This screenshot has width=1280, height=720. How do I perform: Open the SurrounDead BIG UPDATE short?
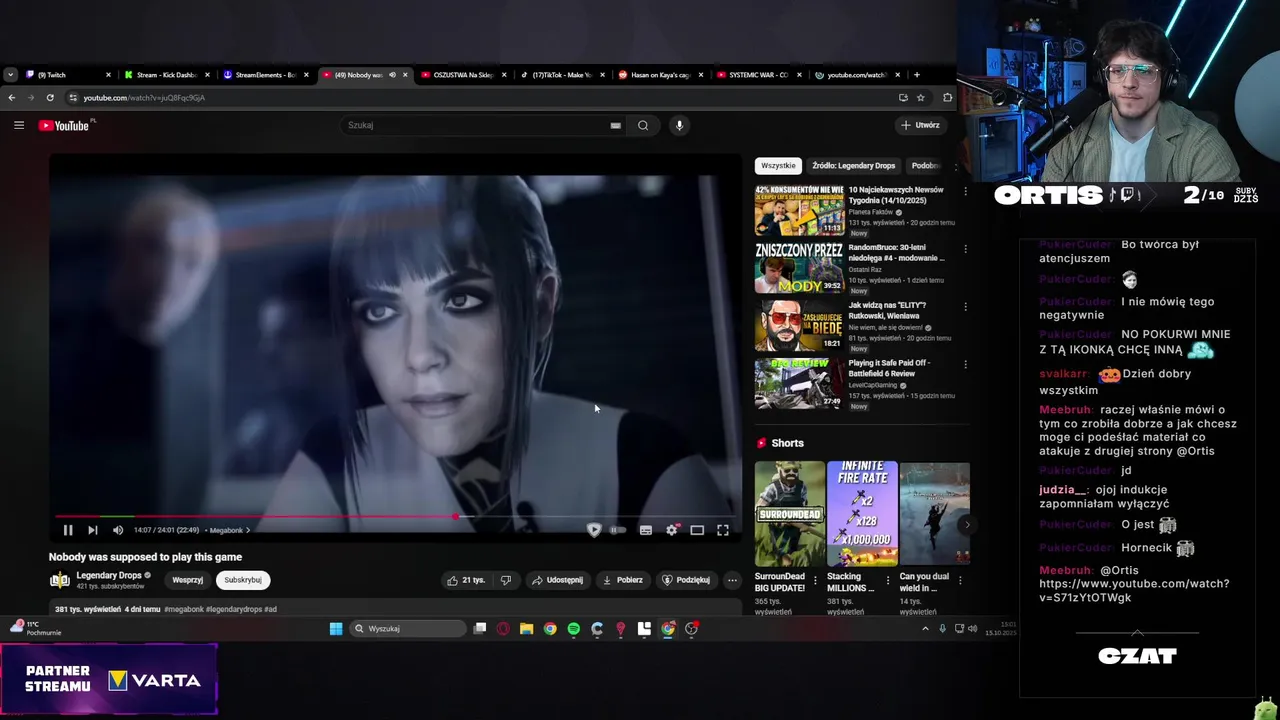tap(789, 513)
